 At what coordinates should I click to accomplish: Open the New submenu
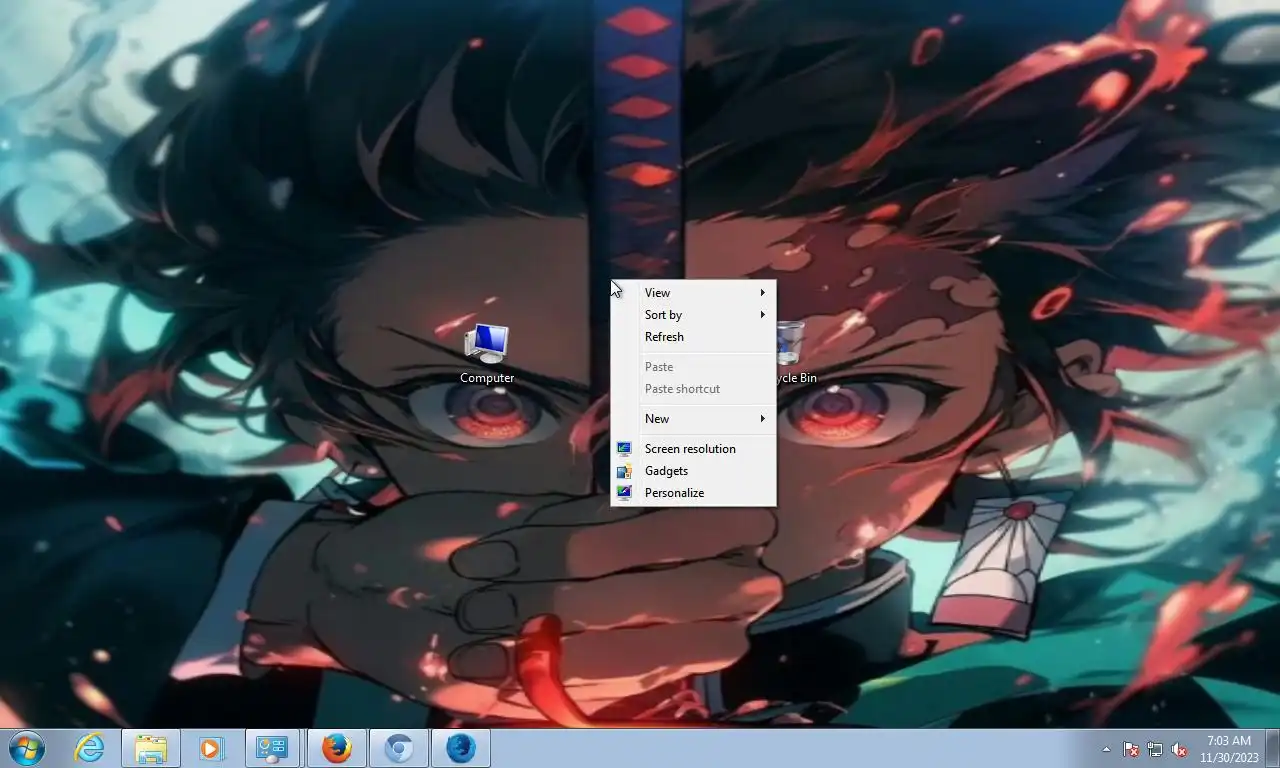[x=693, y=419]
